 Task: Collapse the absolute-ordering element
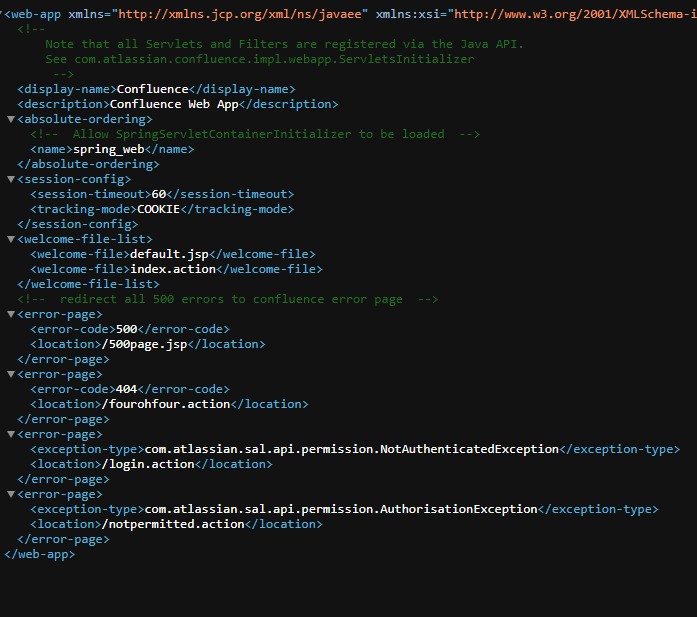(11, 119)
